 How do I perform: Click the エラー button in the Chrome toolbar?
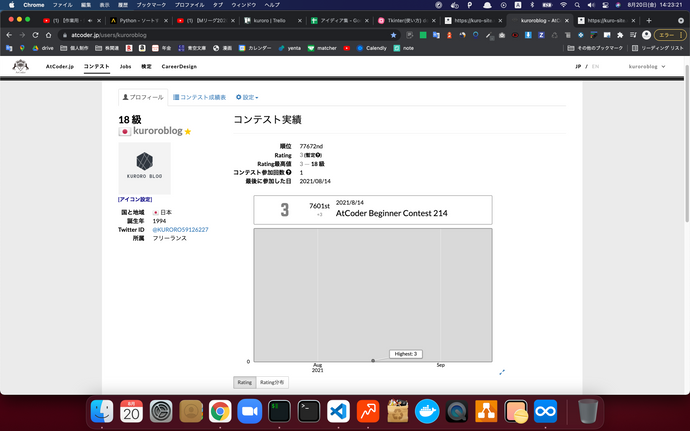pyautogui.click(x=670, y=35)
